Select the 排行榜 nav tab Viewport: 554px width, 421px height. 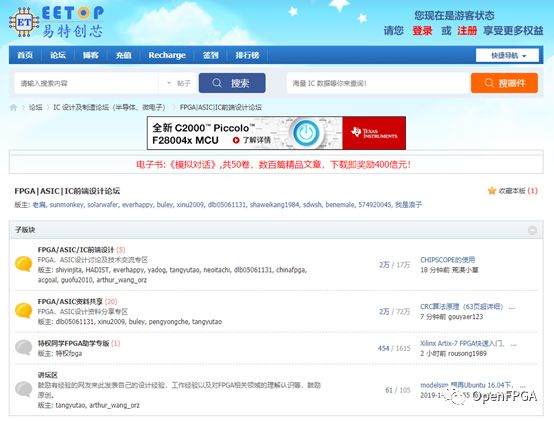(x=247, y=55)
